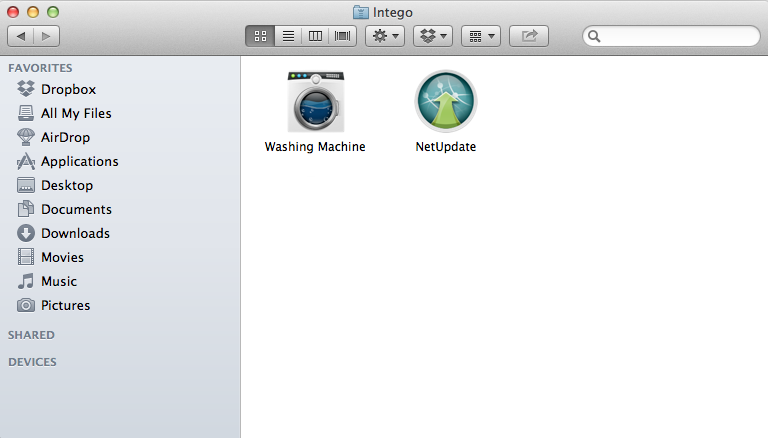The width and height of the screenshot is (768, 438).
Task: Click the Downloads arrow icon
Action: 26,233
